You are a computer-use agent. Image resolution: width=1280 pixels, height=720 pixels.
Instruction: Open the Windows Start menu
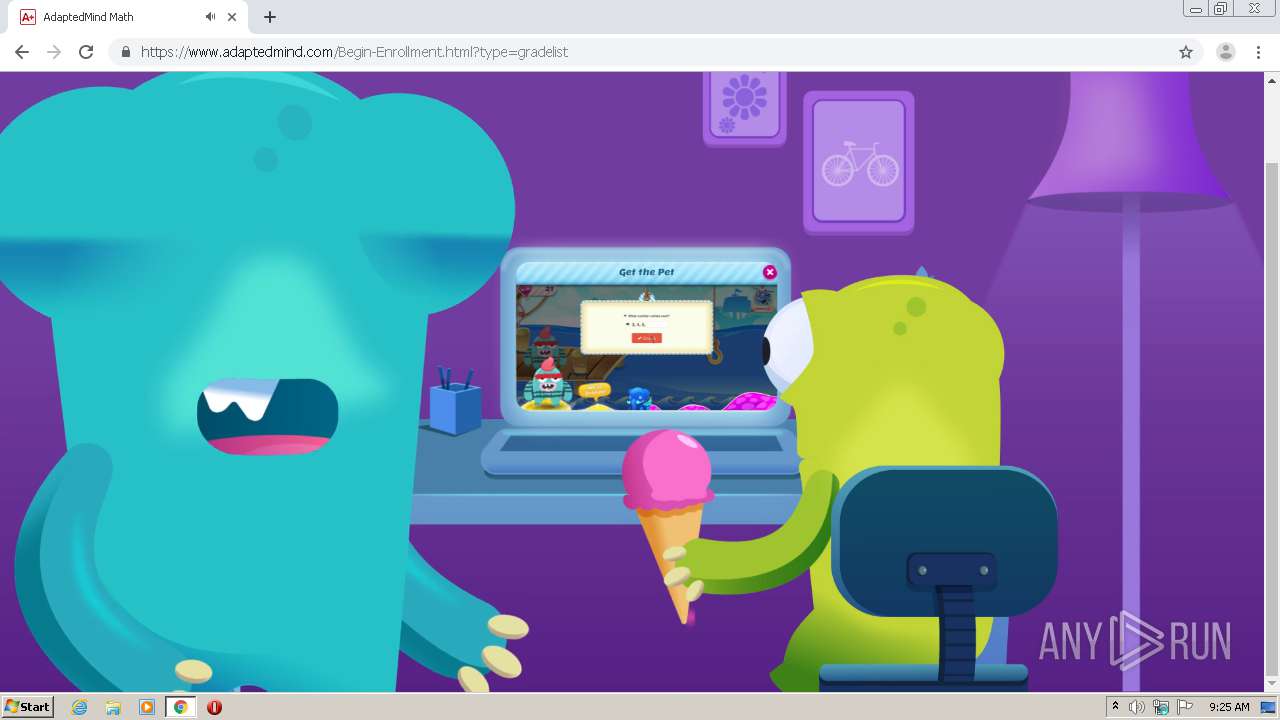coord(27,706)
